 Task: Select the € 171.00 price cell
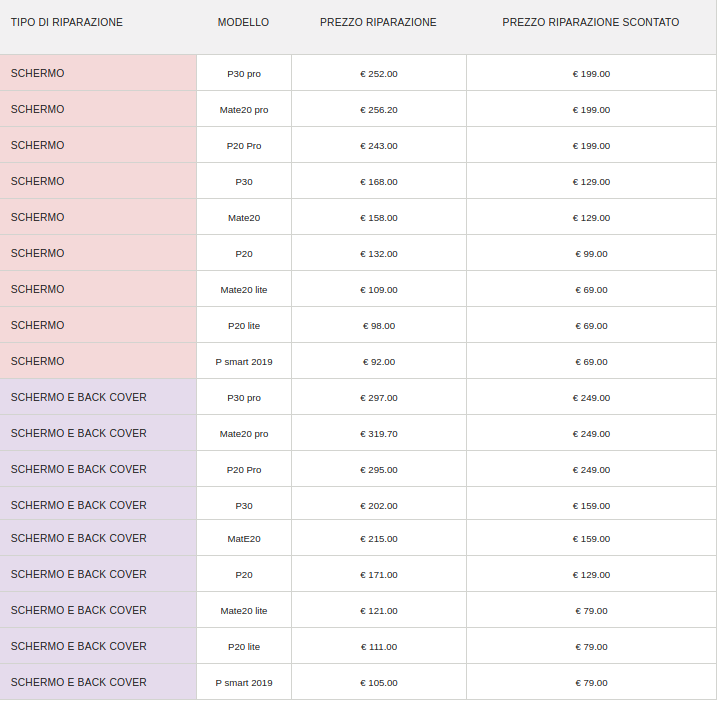click(x=379, y=575)
